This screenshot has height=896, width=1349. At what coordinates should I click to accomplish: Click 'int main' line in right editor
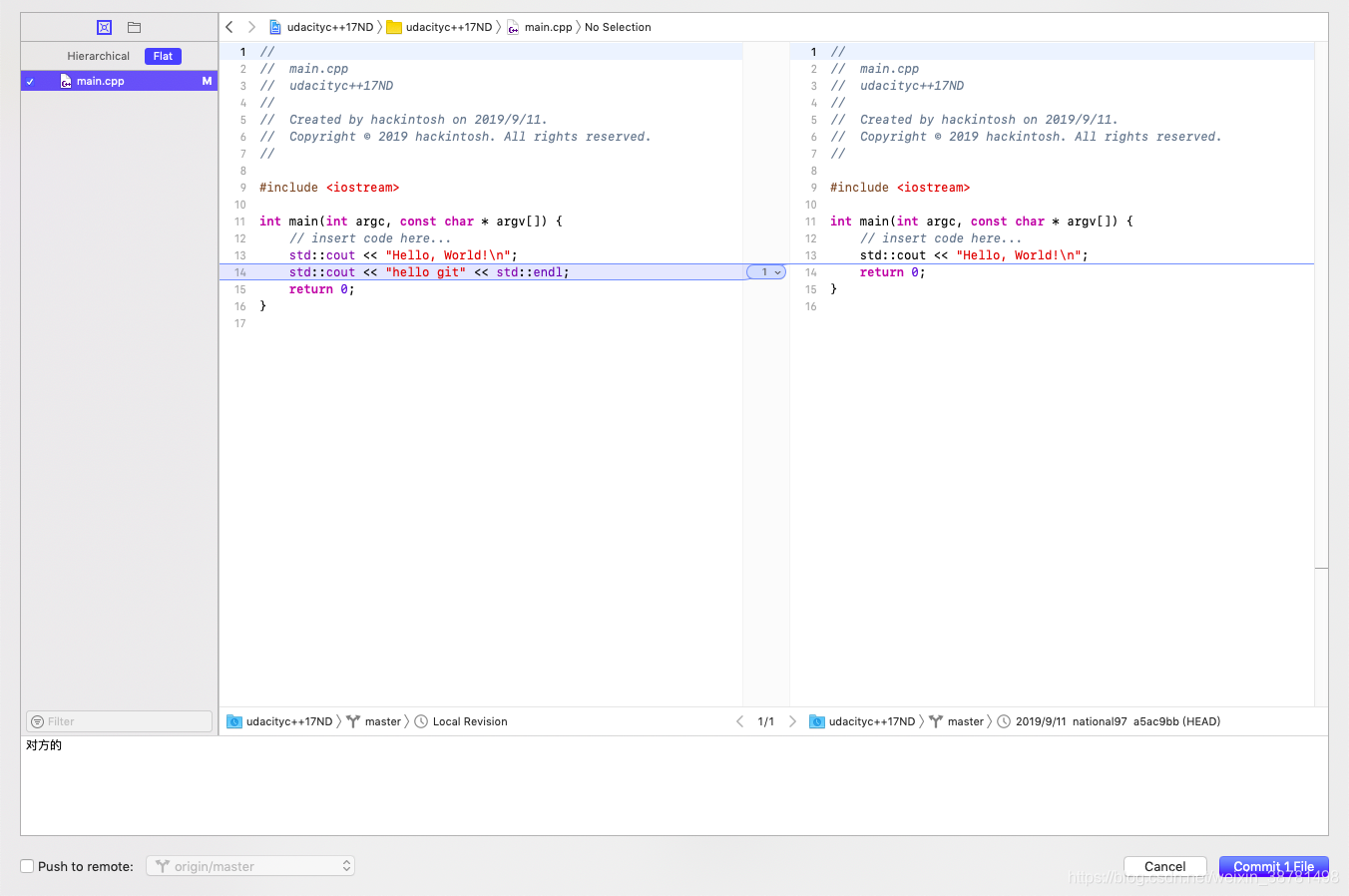coord(982,222)
